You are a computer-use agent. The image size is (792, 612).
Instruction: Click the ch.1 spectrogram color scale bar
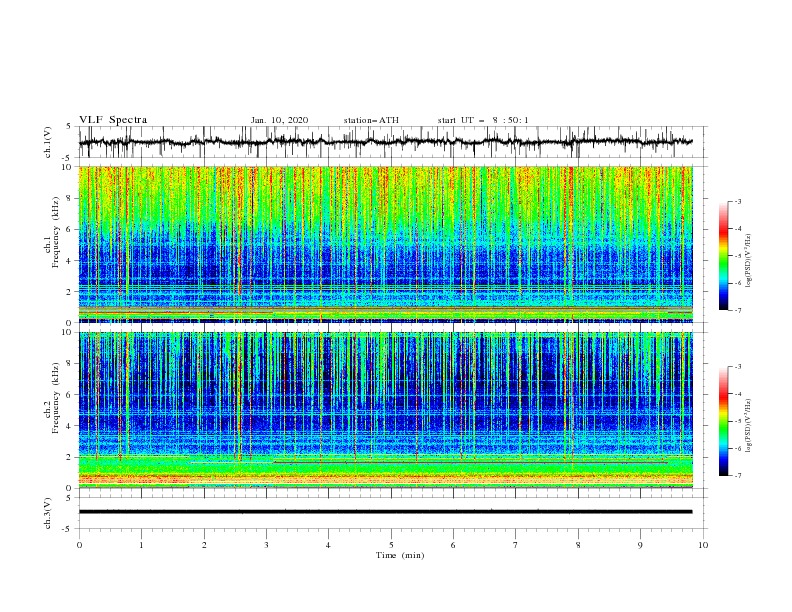[x=723, y=256]
